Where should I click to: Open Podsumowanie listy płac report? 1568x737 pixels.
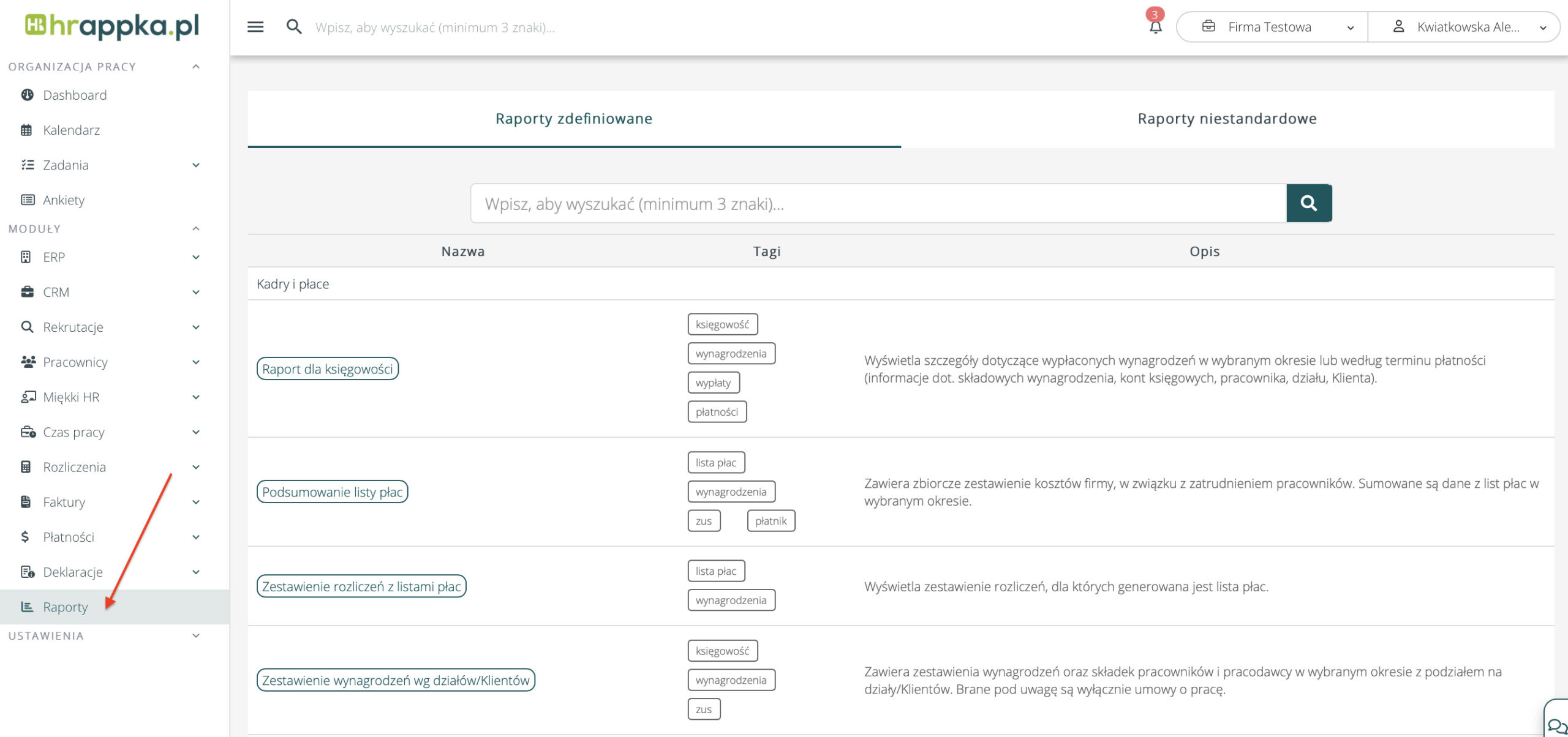click(x=332, y=492)
